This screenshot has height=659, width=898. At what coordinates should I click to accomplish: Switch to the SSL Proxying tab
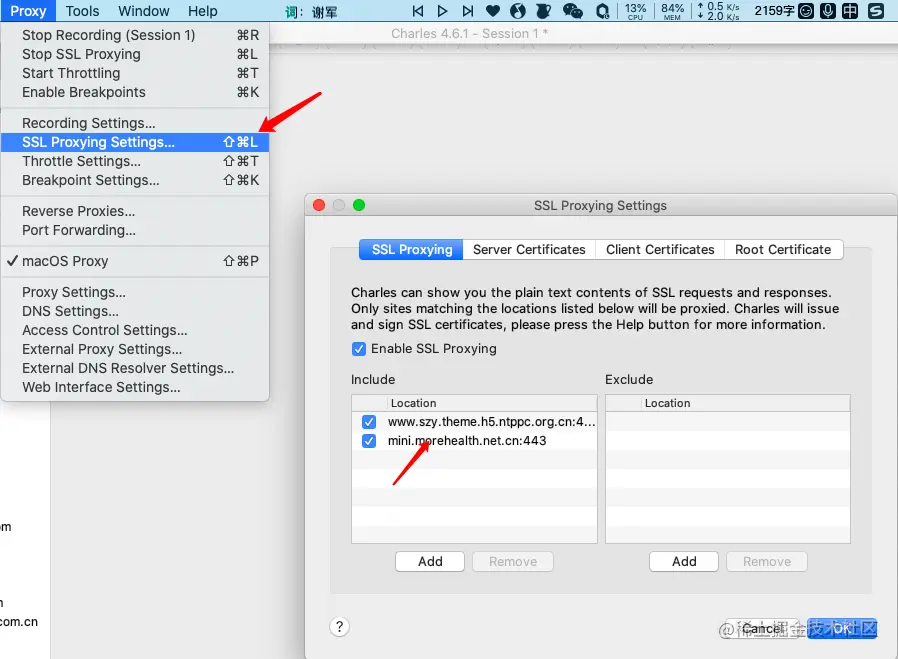coord(411,250)
